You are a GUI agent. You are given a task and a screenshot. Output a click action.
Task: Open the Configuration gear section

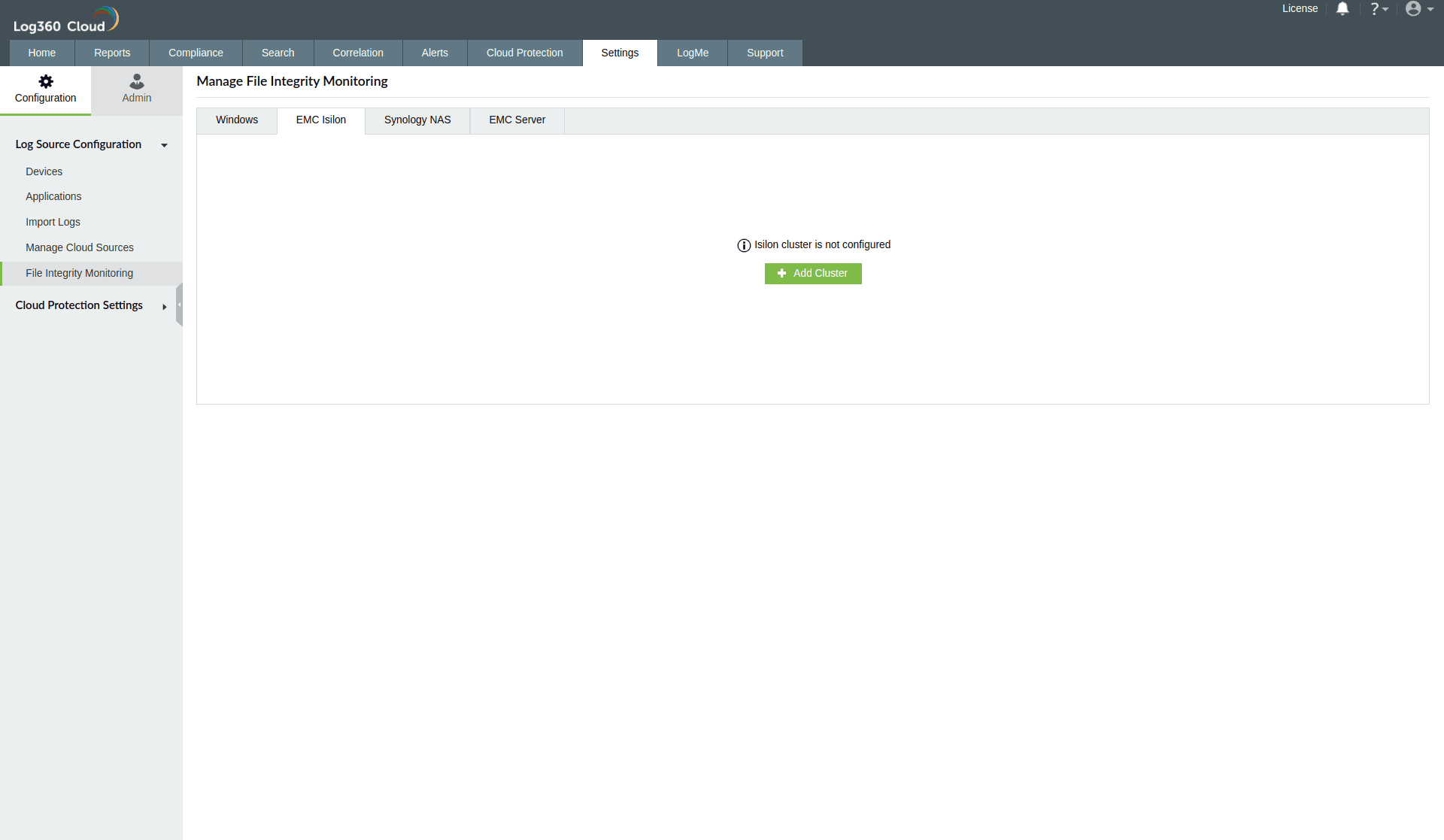[x=45, y=89]
